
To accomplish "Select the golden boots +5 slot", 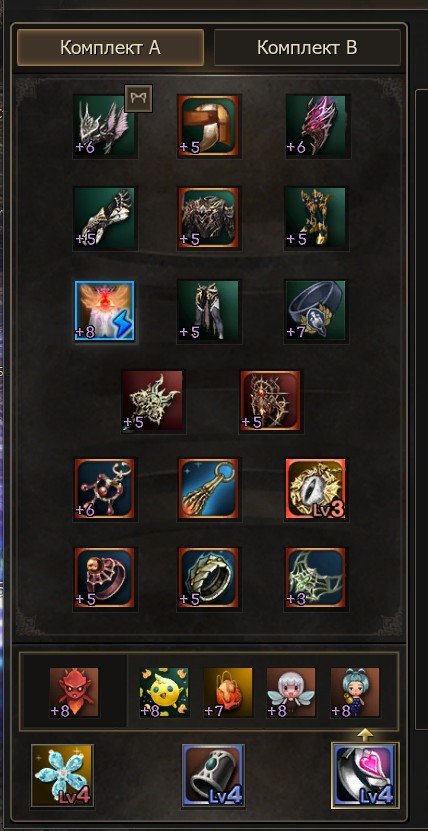I will coord(317,218).
